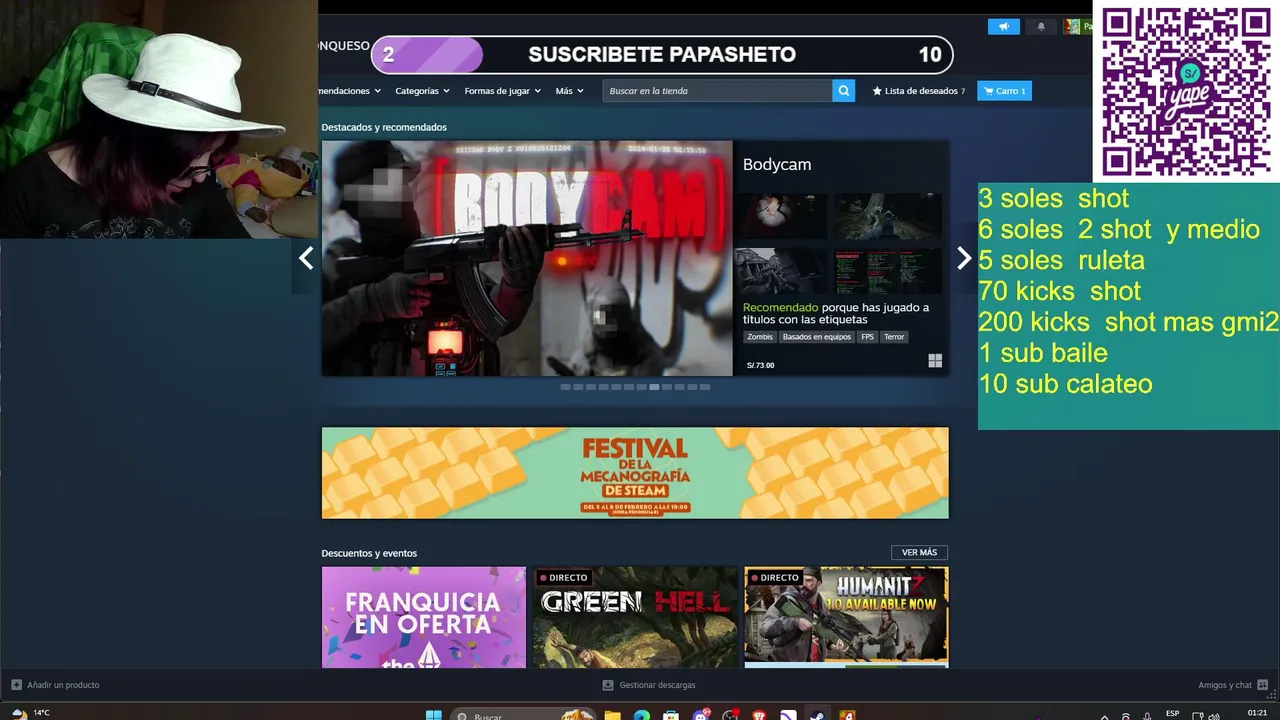The width and height of the screenshot is (1280, 720).
Task: Click the Basados en equipos tag
Action: (816, 337)
